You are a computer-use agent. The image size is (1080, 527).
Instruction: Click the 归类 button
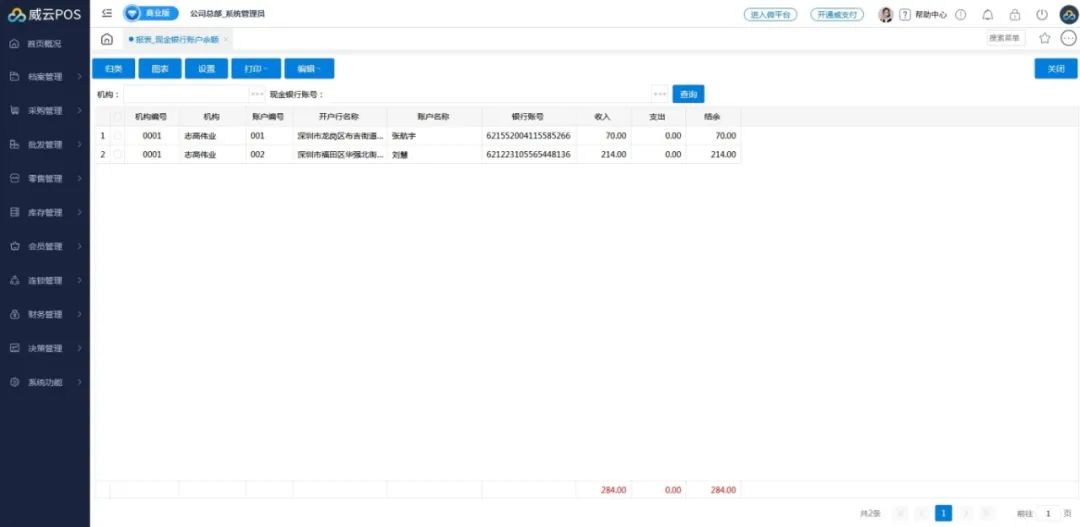[x=114, y=69]
